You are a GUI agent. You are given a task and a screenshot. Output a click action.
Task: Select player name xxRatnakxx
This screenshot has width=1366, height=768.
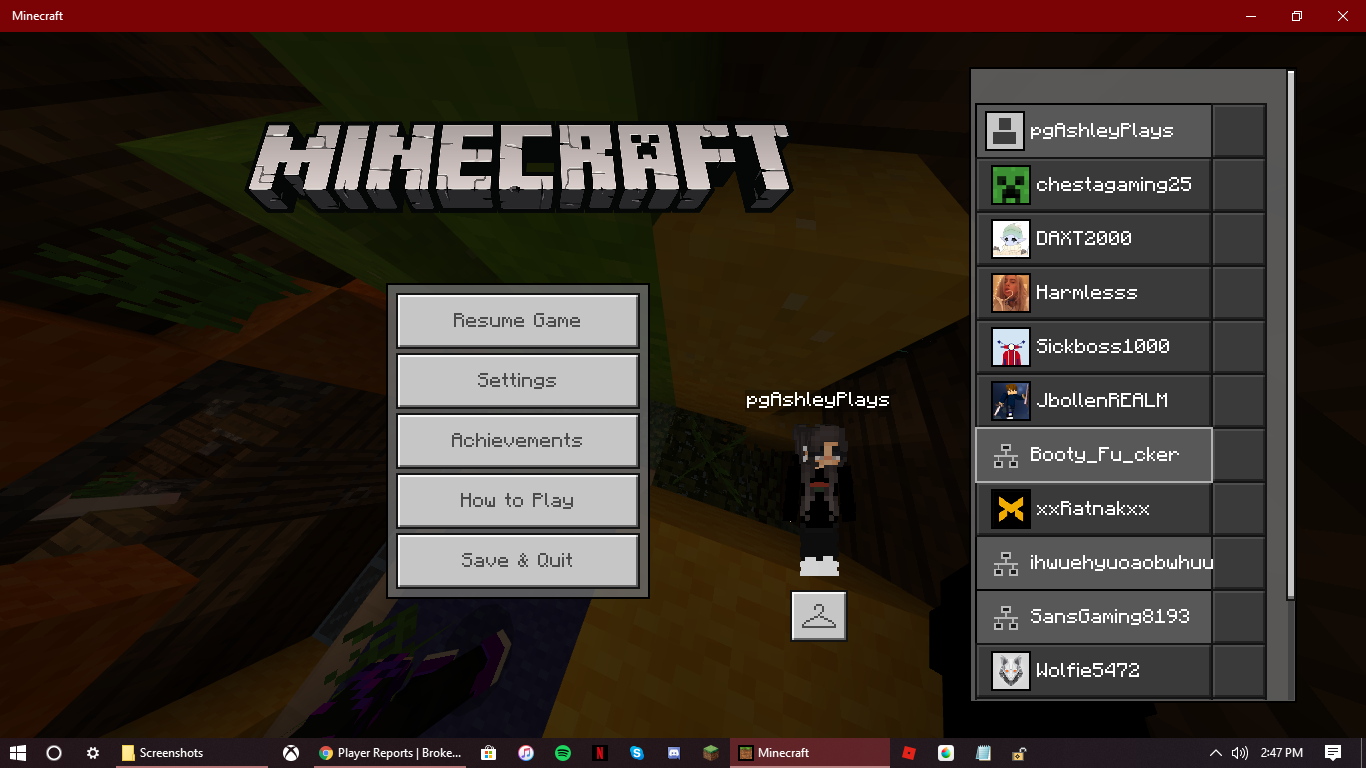1093,509
